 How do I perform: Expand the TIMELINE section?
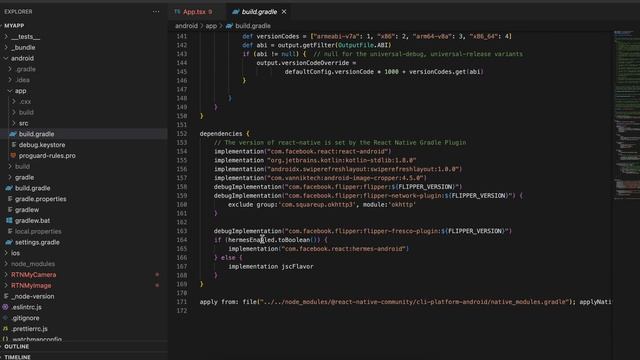click(x=17, y=357)
